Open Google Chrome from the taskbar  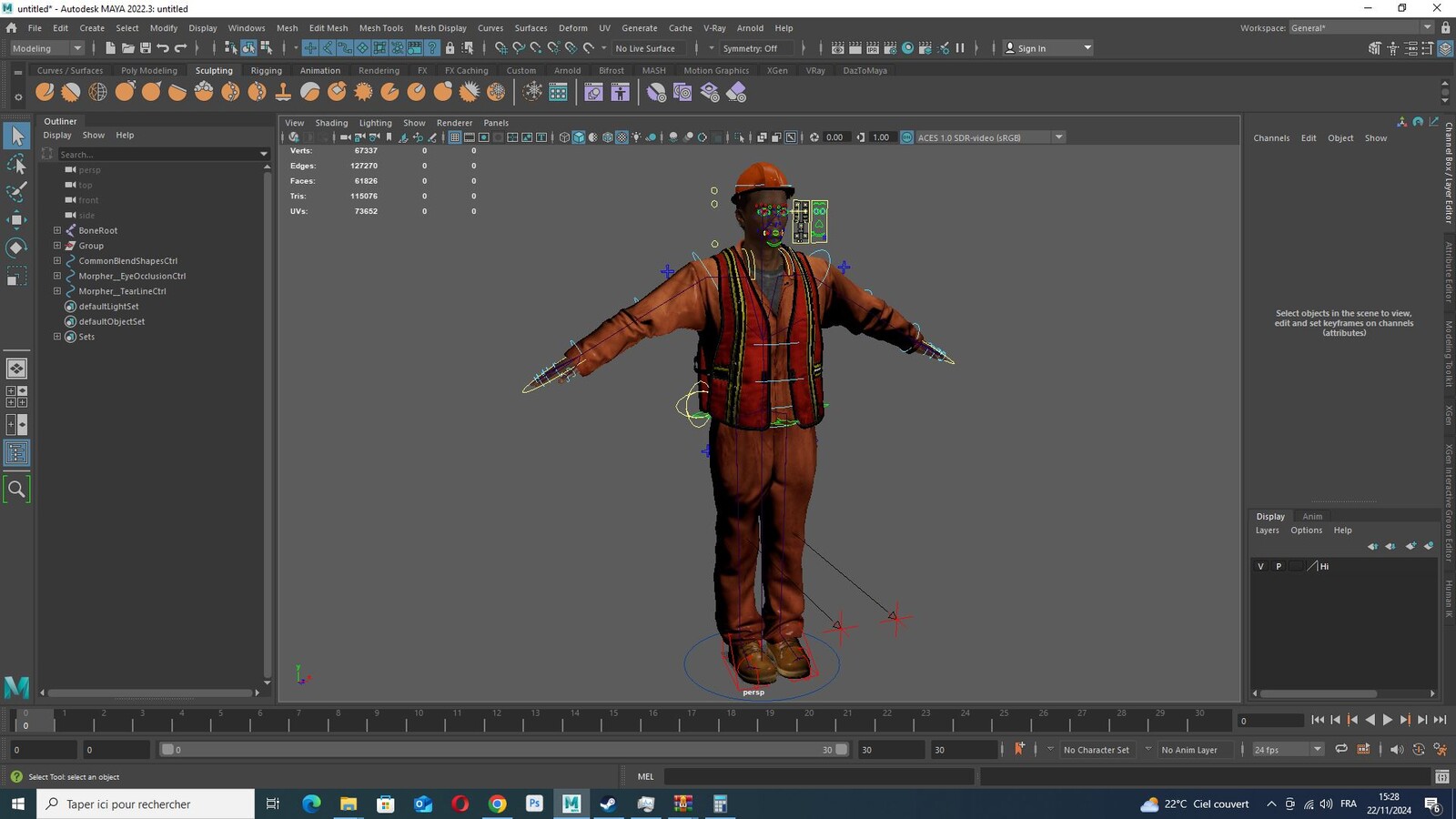497,804
